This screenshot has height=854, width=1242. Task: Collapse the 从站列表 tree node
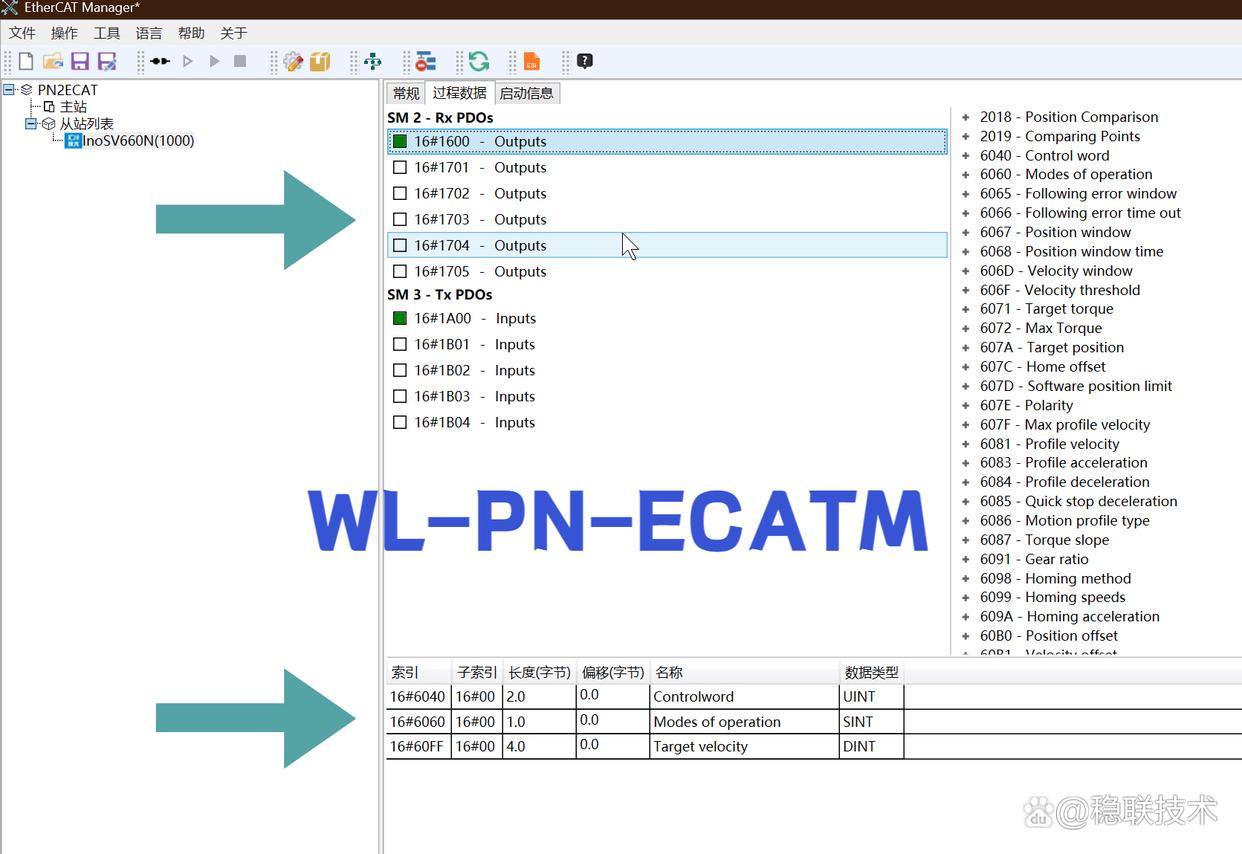[x=31, y=124]
